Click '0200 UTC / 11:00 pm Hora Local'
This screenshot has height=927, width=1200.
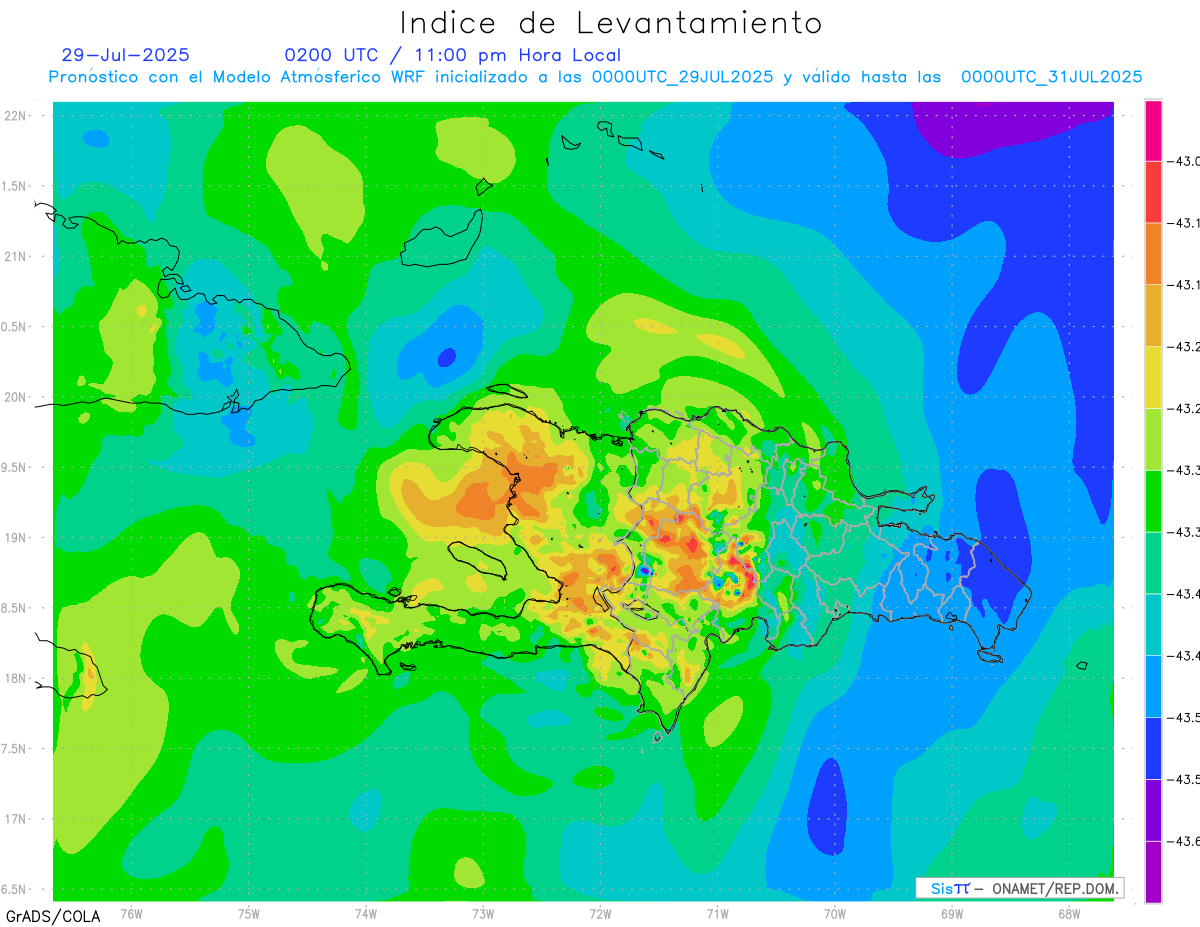pyautogui.click(x=452, y=55)
